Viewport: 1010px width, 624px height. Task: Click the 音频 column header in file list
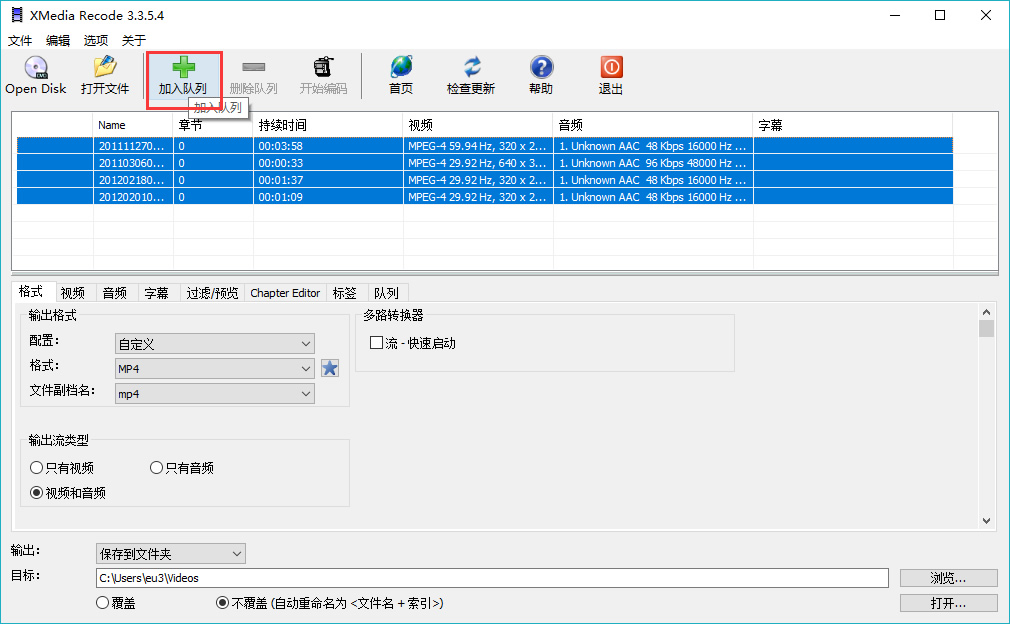click(653, 125)
